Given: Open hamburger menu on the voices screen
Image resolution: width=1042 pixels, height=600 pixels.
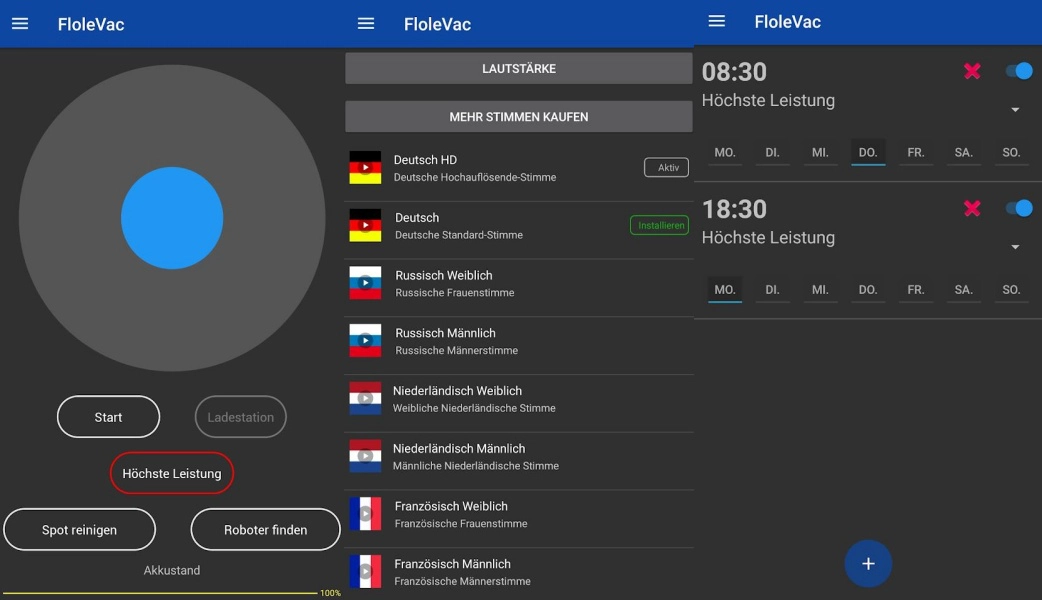Looking at the screenshot, I should 366,24.
